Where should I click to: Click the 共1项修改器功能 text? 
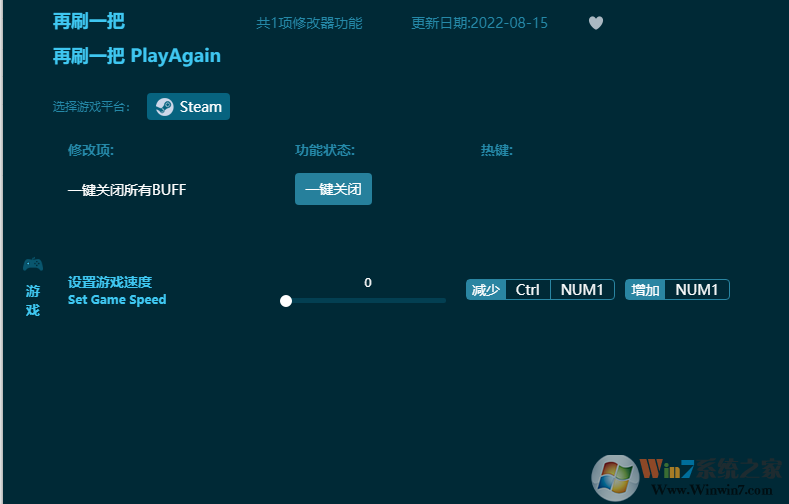(309, 23)
